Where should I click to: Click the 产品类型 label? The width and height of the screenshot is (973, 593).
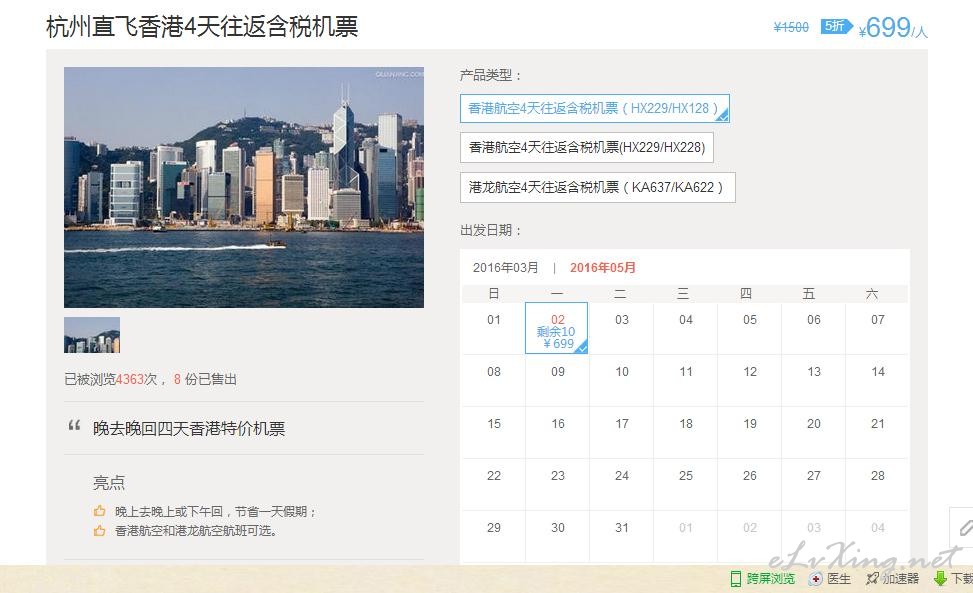coord(490,76)
